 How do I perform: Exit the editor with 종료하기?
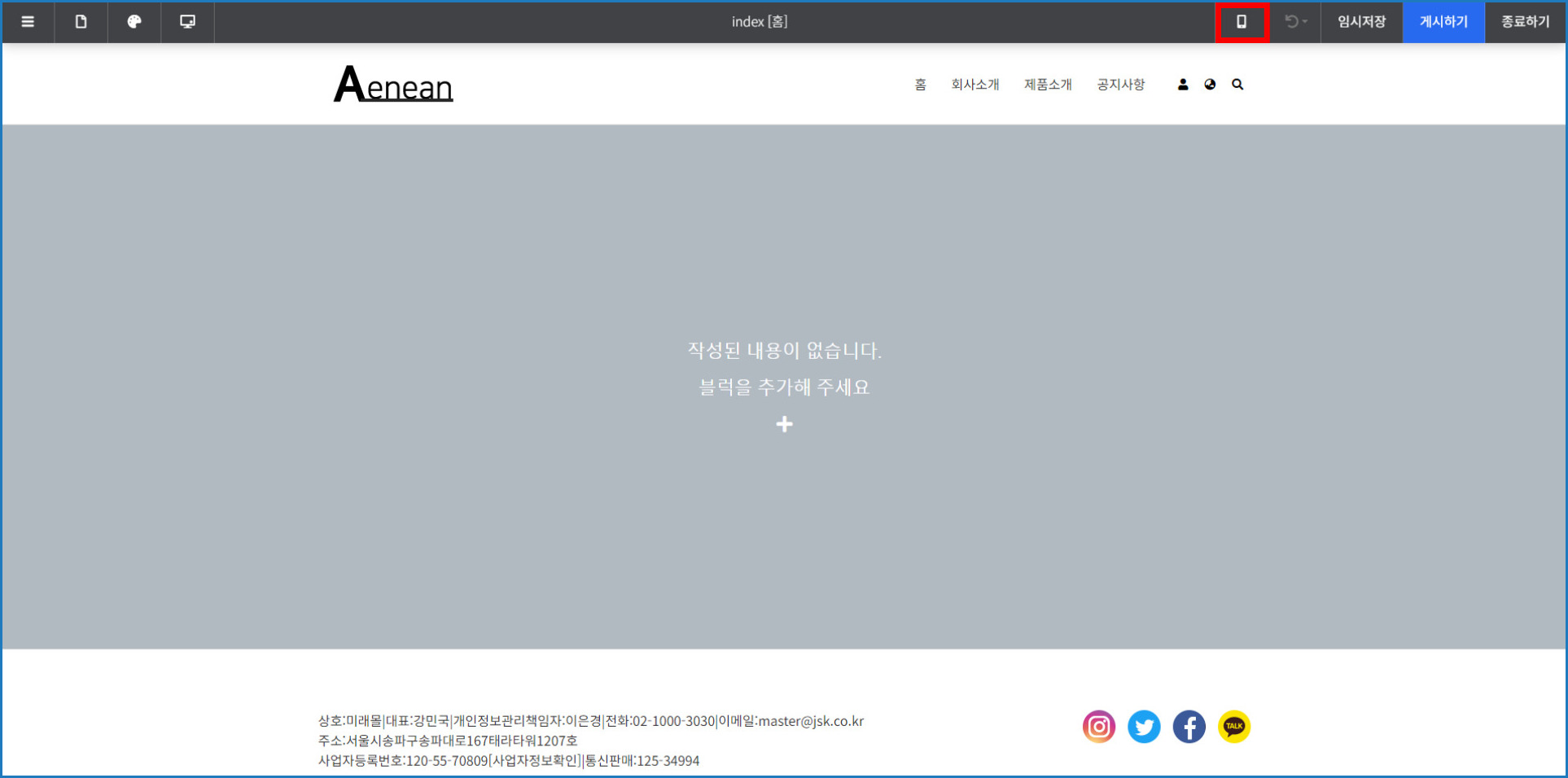tap(1526, 22)
